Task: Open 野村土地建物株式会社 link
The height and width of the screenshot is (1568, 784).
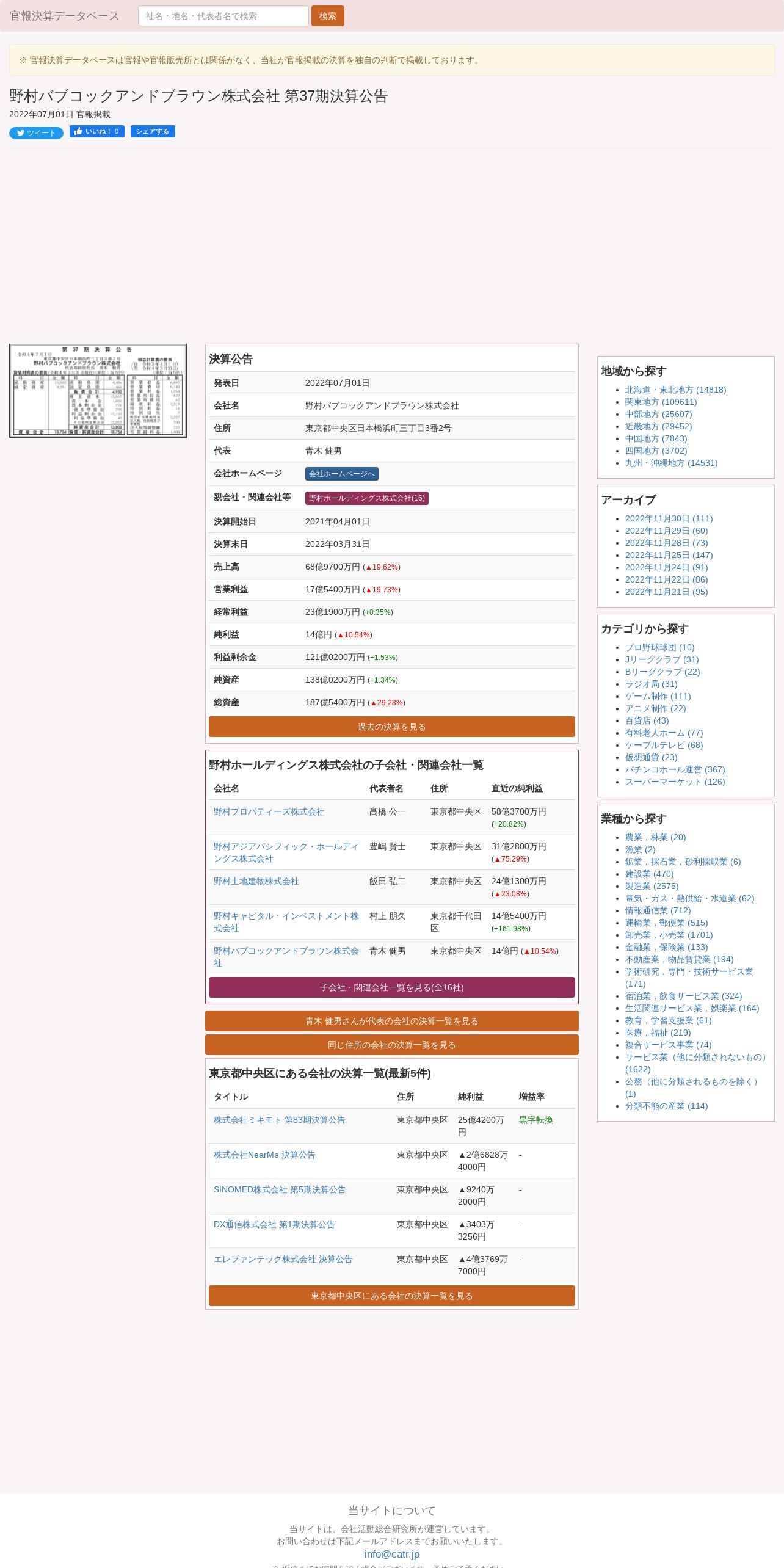Action: click(256, 881)
